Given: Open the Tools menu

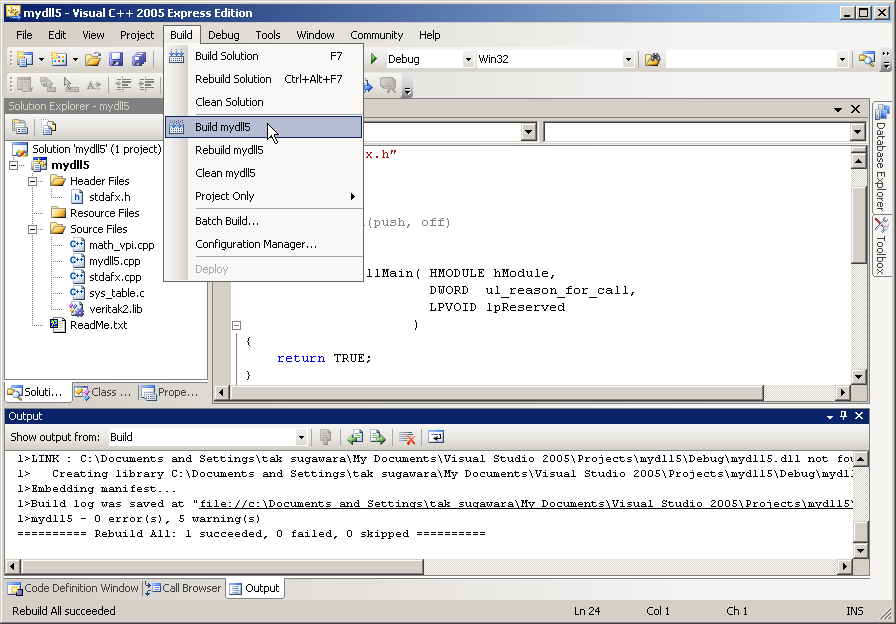Looking at the screenshot, I should pyautogui.click(x=267, y=35).
